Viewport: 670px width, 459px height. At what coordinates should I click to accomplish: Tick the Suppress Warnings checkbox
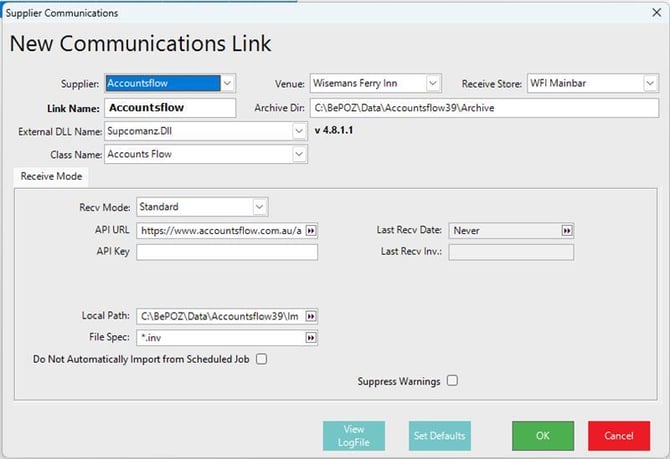coord(452,380)
